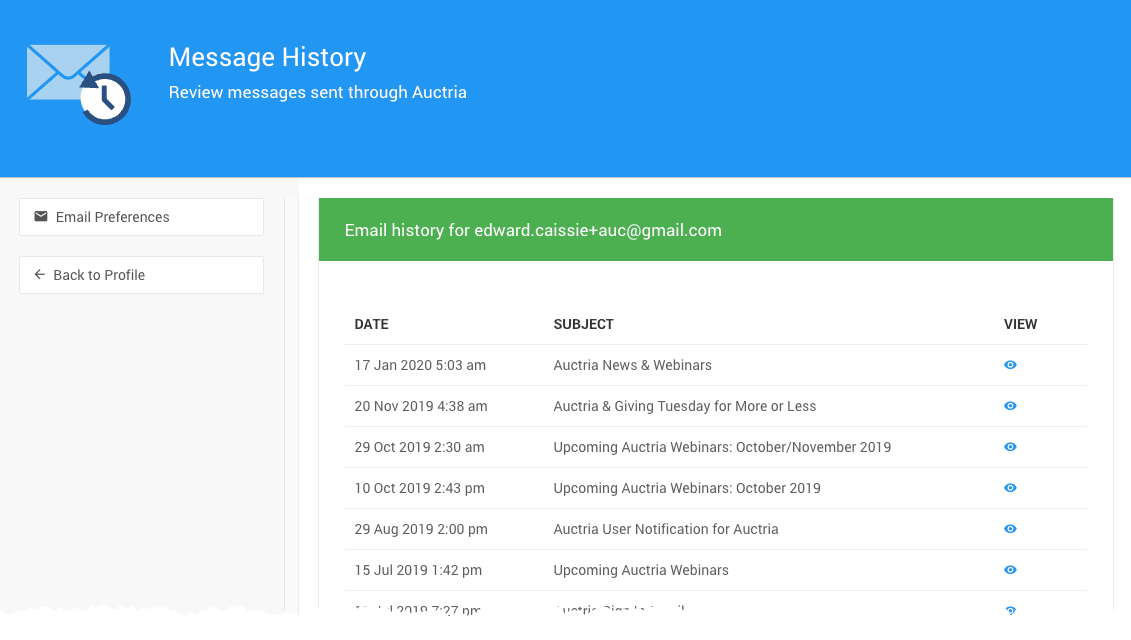Open eye icon for 29 Oct 2019 message

tap(1010, 447)
